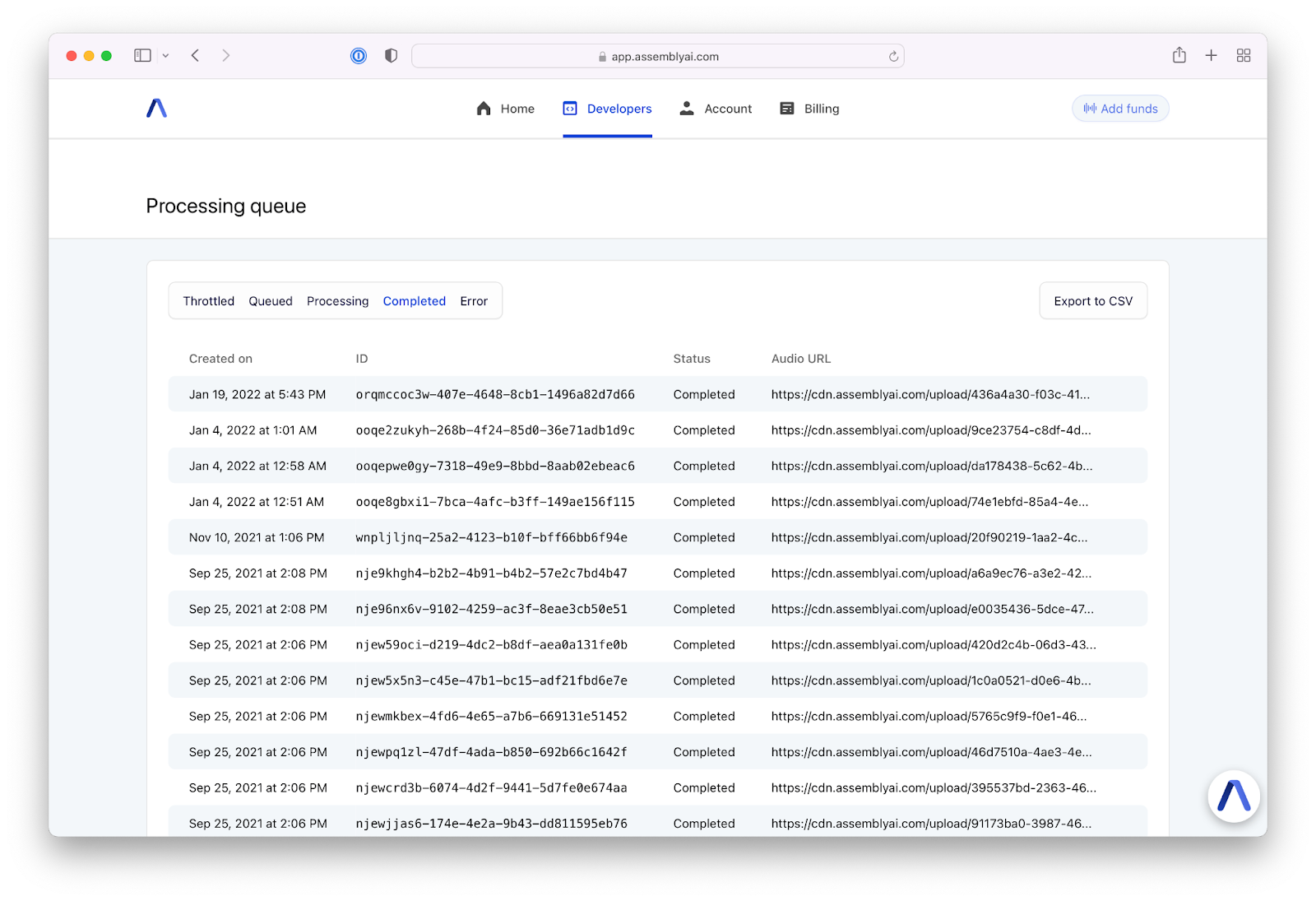Click ID njewjjas6-174e-4e2a-9b43-dd811595eb76
This screenshot has height=901, width=1316.
[492, 824]
